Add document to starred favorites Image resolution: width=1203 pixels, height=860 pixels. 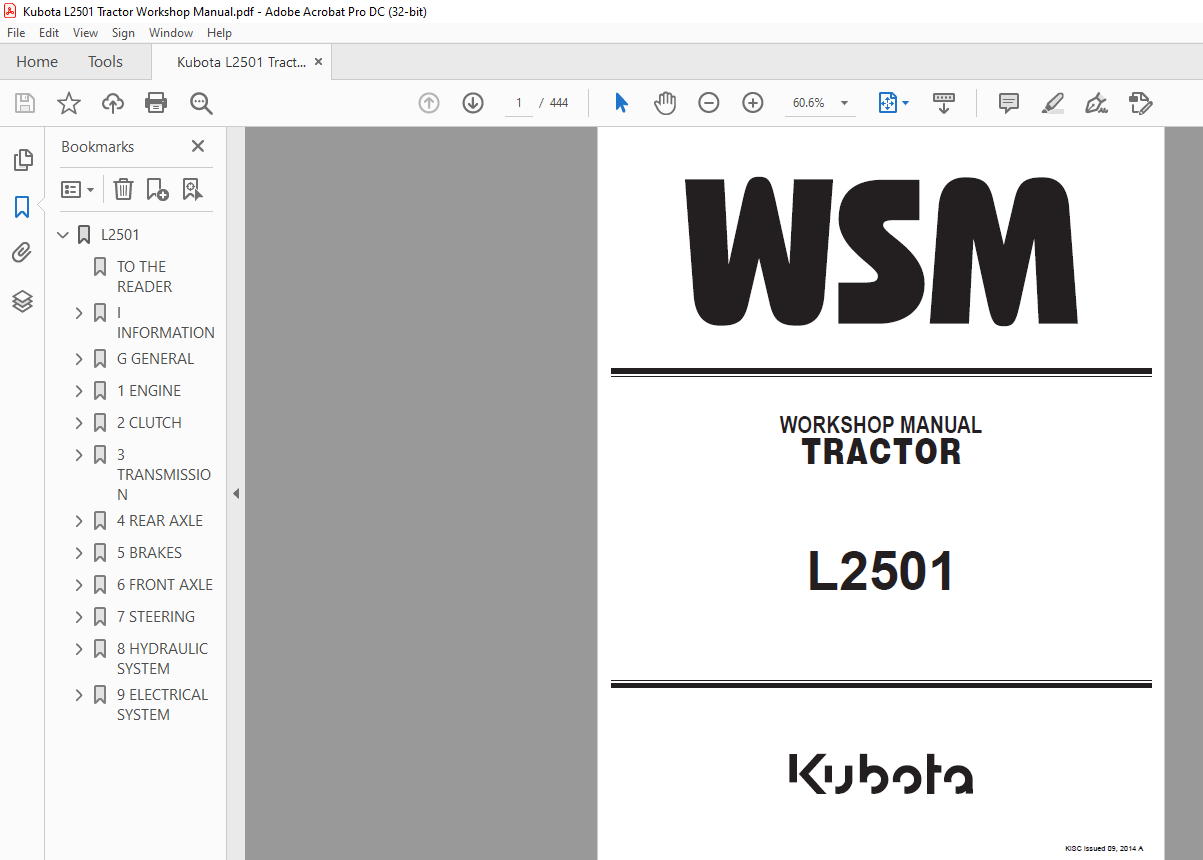pos(68,103)
